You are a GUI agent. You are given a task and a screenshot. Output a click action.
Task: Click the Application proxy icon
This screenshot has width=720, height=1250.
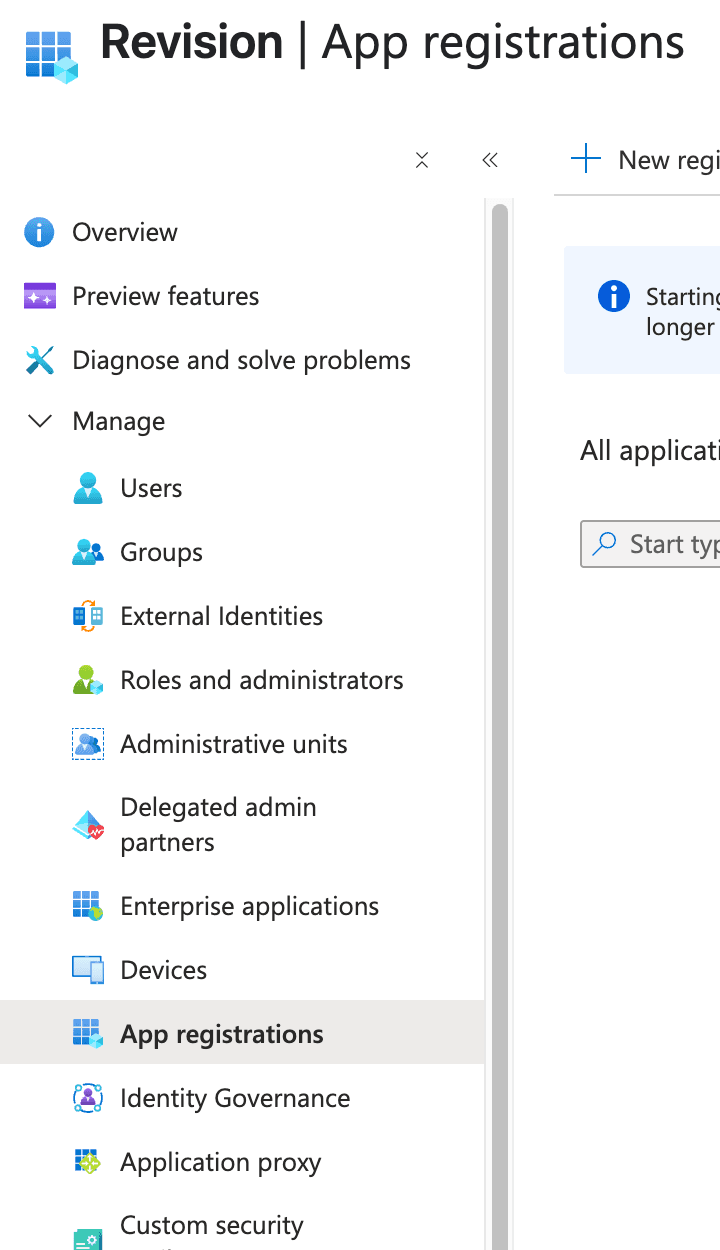pyautogui.click(x=88, y=1162)
